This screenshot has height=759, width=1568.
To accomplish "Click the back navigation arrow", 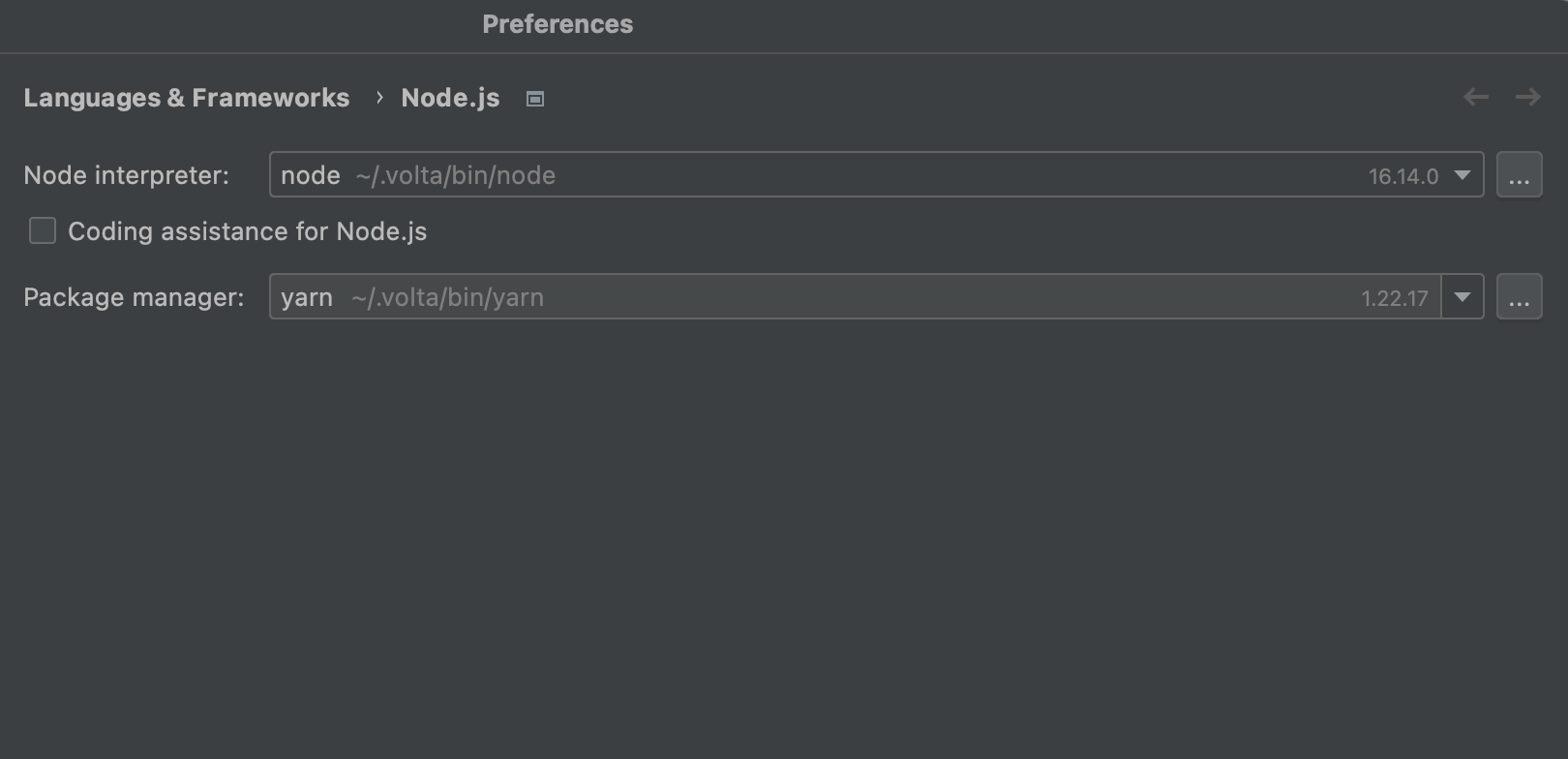I will (1475, 97).
